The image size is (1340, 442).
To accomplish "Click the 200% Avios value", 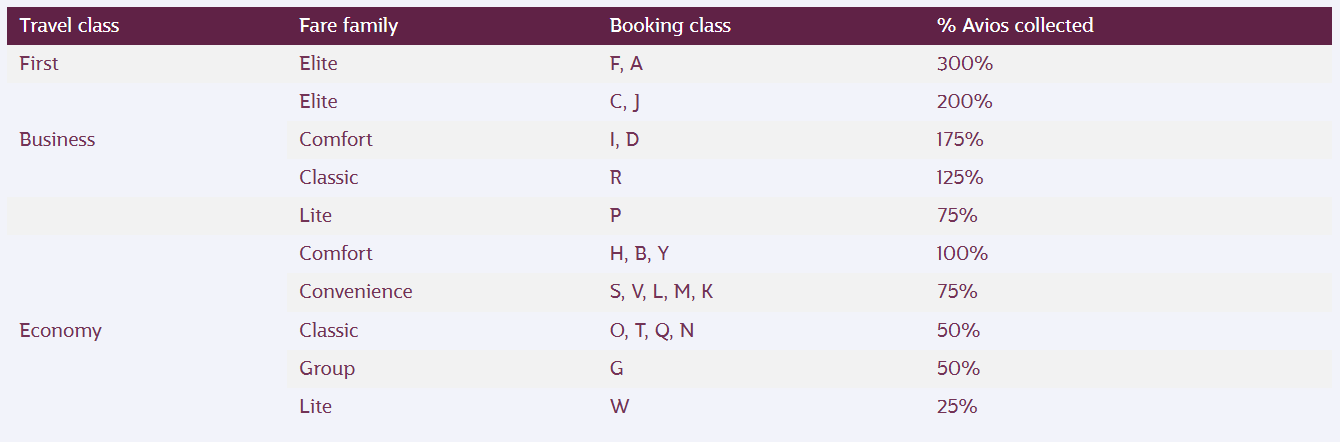I will (x=964, y=102).
